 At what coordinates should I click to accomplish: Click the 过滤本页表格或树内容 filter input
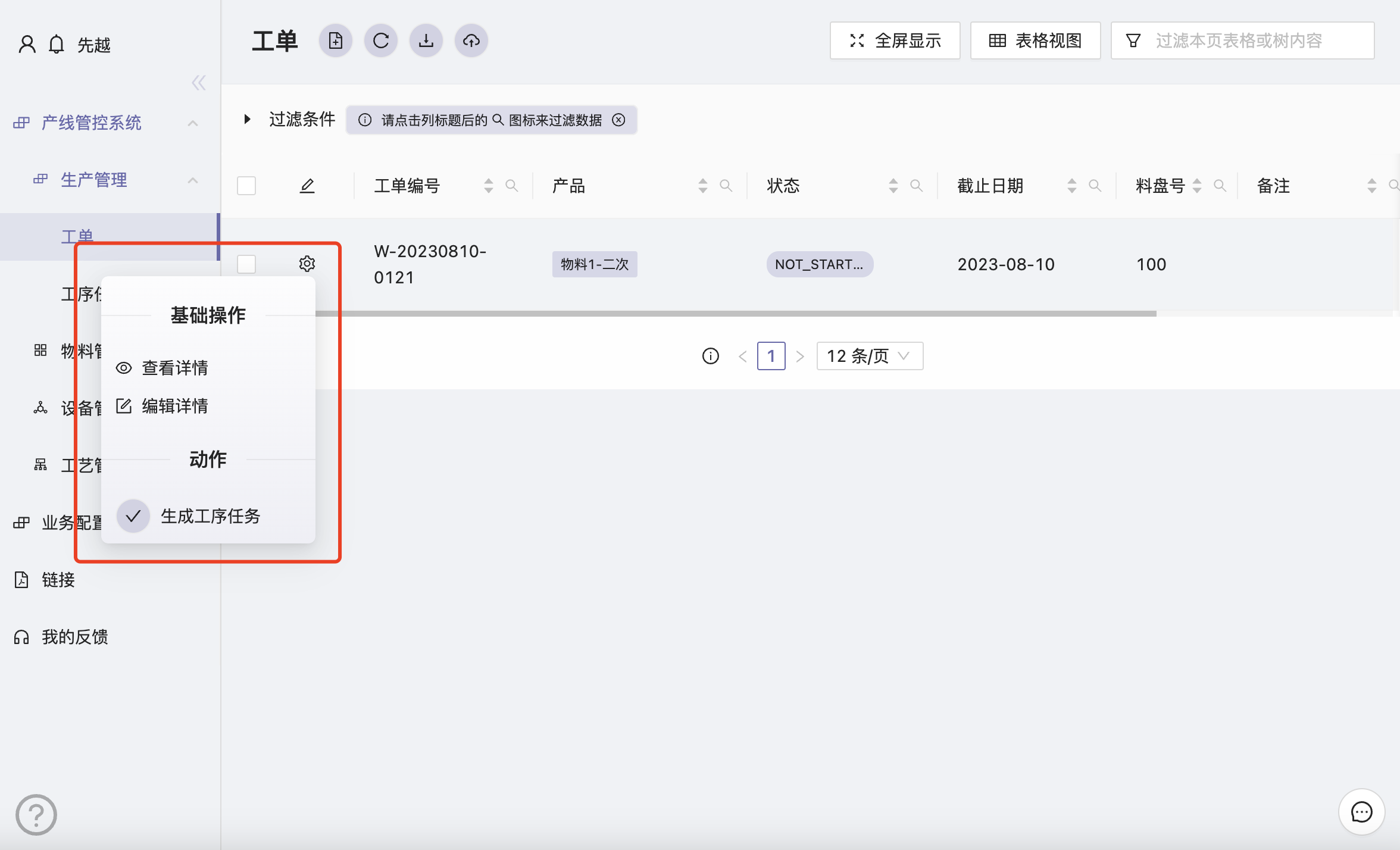1250,40
